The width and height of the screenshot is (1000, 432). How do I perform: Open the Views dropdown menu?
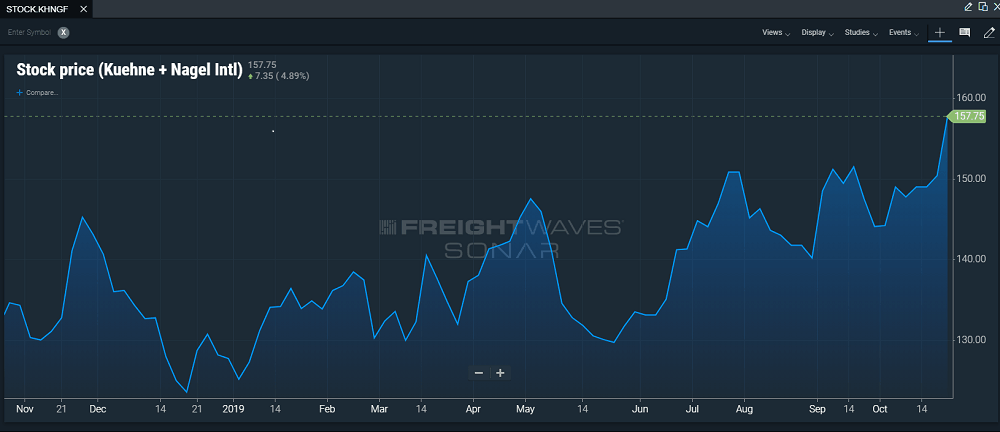click(776, 33)
